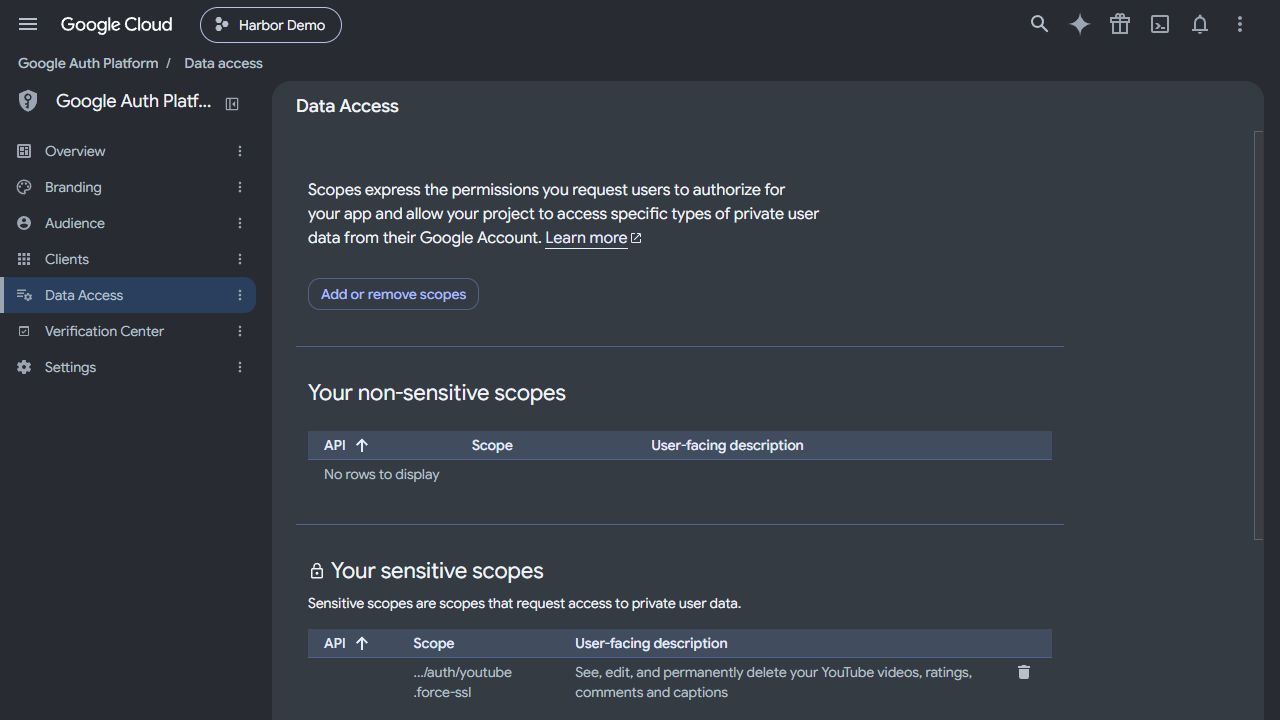Click the Google Cloud logo
Screen dimensions: 1280x720
[x=116, y=24]
